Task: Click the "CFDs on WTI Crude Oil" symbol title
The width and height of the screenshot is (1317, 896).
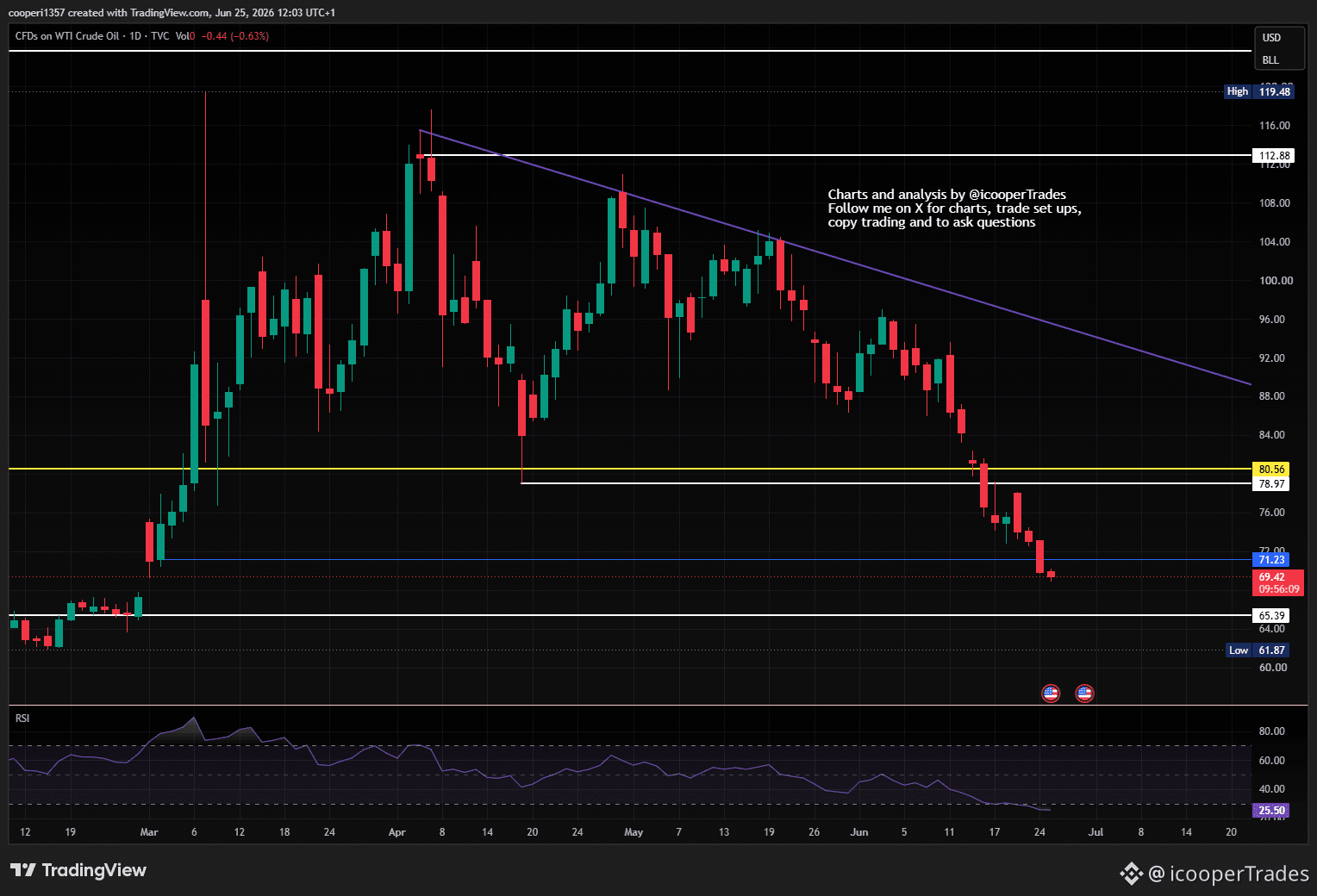Action: click(x=67, y=36)
